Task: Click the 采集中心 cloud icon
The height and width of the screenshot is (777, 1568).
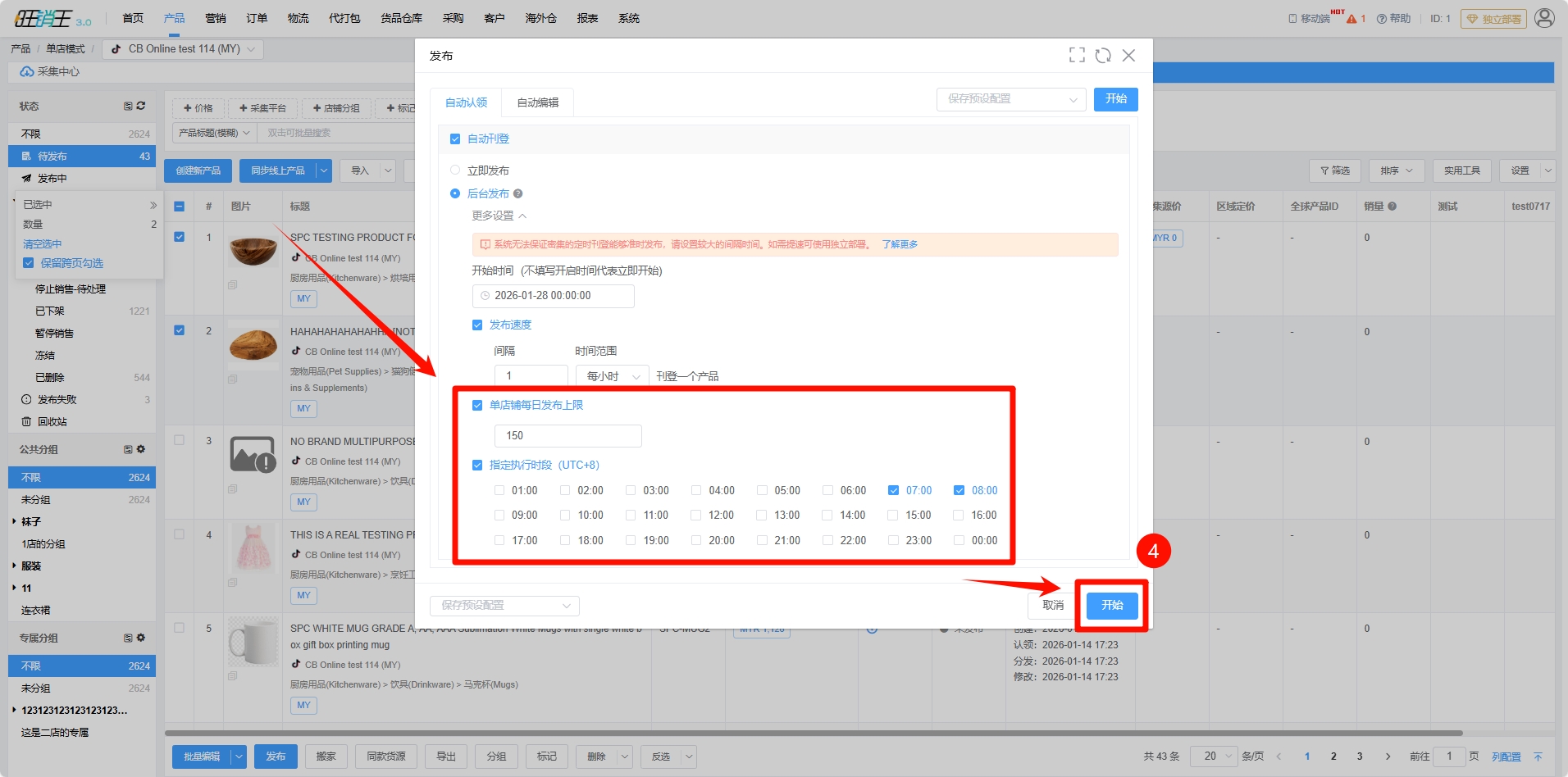Action: [x=27, y=72]
